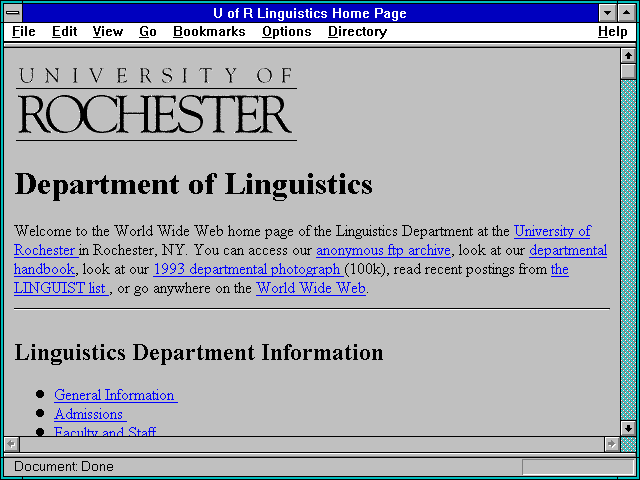Maximize the window with the title-bar up arrow
640x480 pixels.
click(x=627, y=13)
